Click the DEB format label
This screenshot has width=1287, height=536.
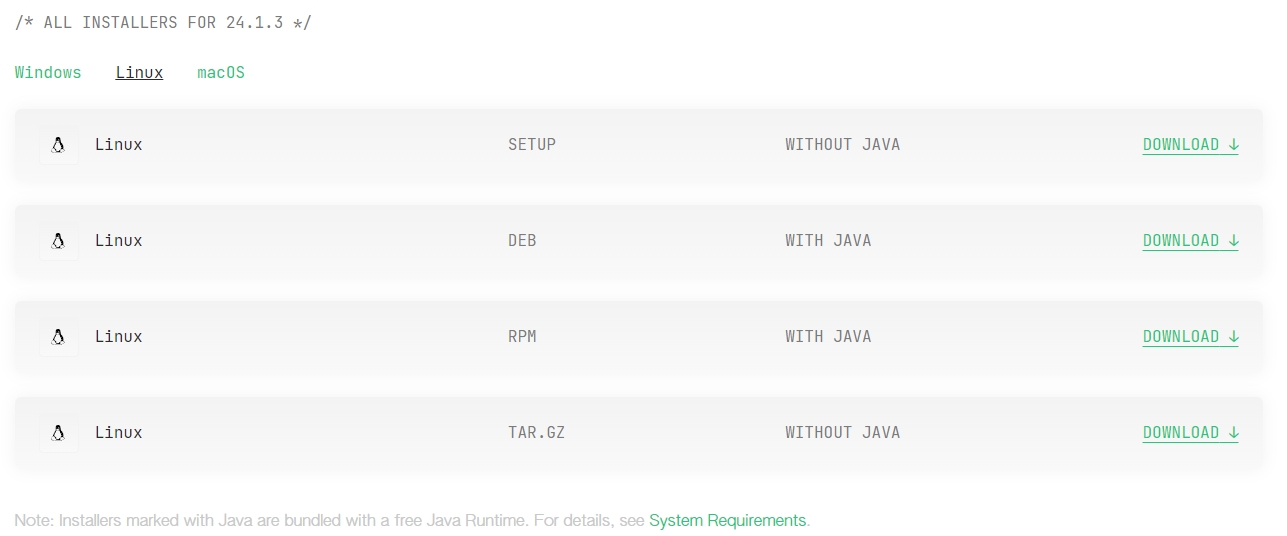tap(522, 241)
